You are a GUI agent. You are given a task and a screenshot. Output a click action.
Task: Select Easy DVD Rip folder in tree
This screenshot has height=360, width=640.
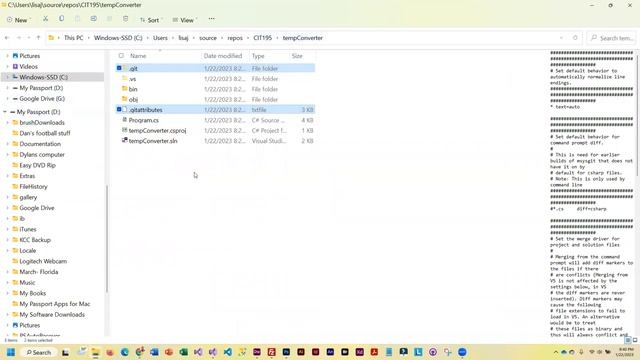pyautogui.click(x=38, y=165)
